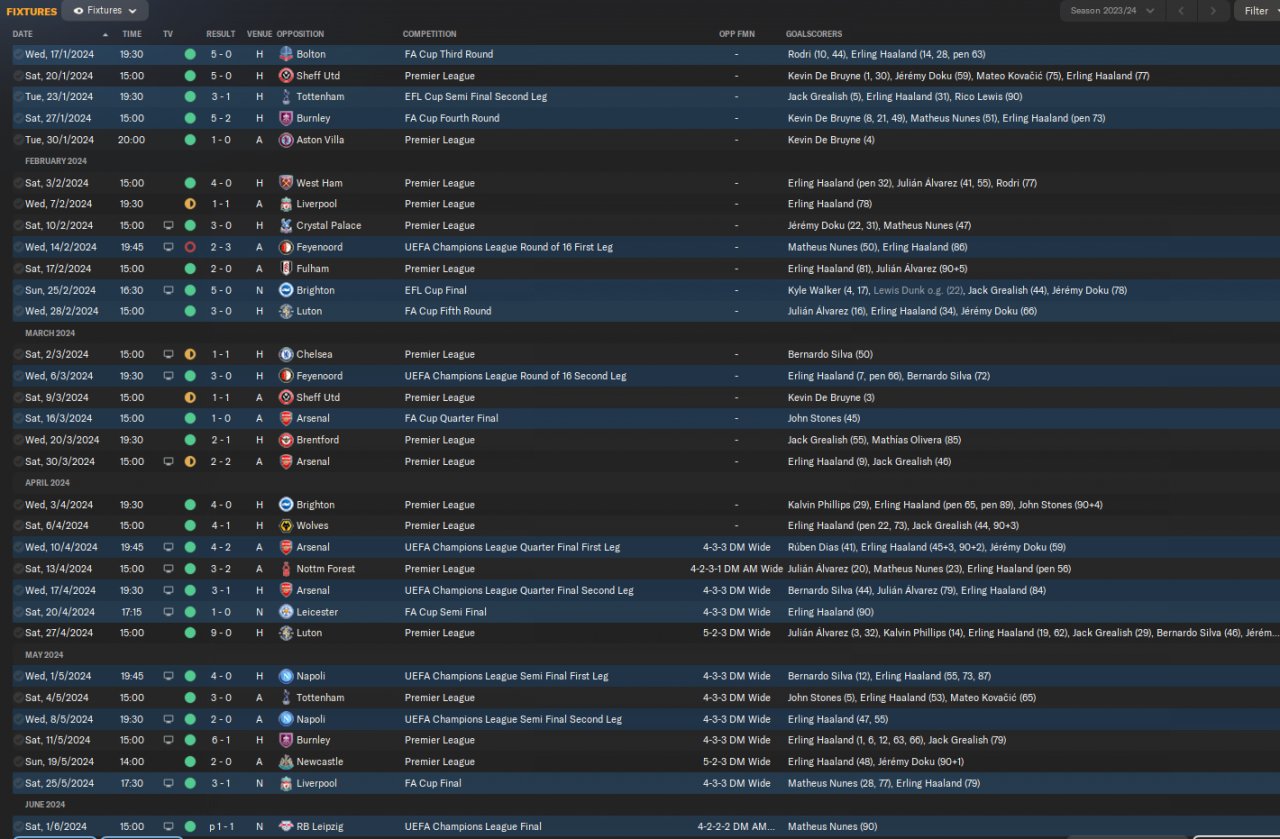Click the TV icon on the Leicester row
The image size is (1280, 839).
point(168,612)
